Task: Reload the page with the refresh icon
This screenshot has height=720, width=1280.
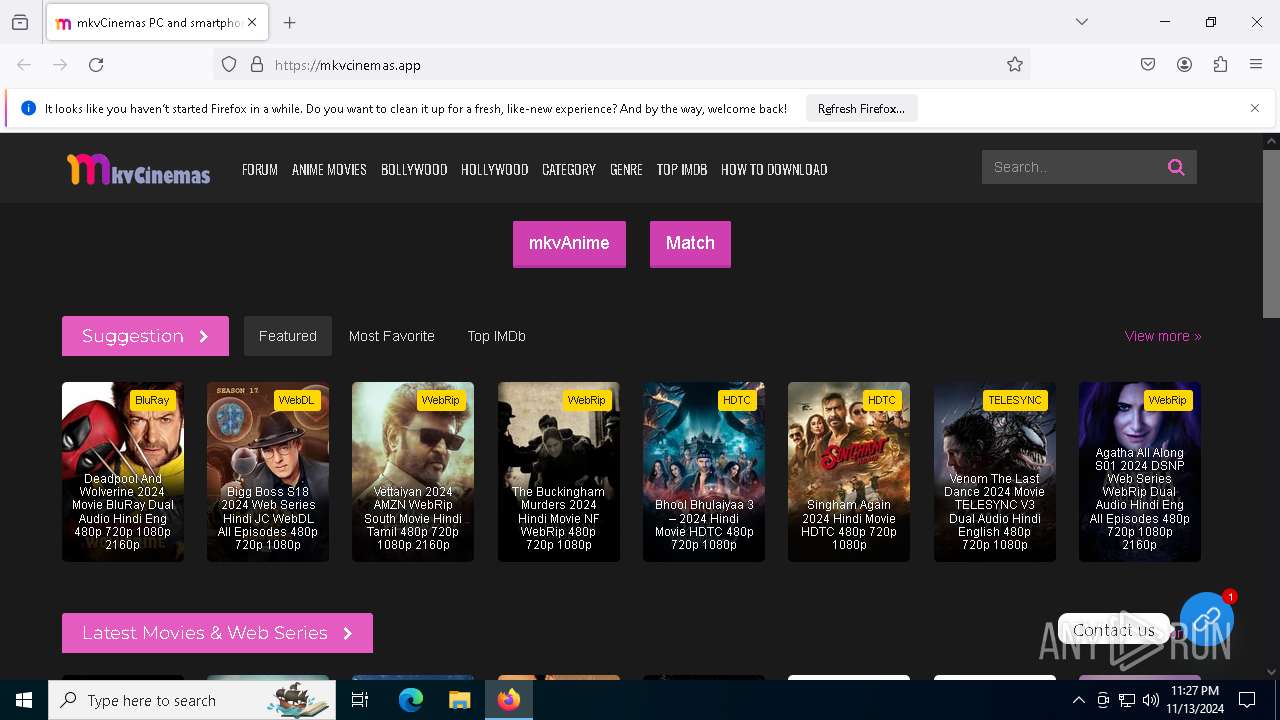Action: [96, 65]
